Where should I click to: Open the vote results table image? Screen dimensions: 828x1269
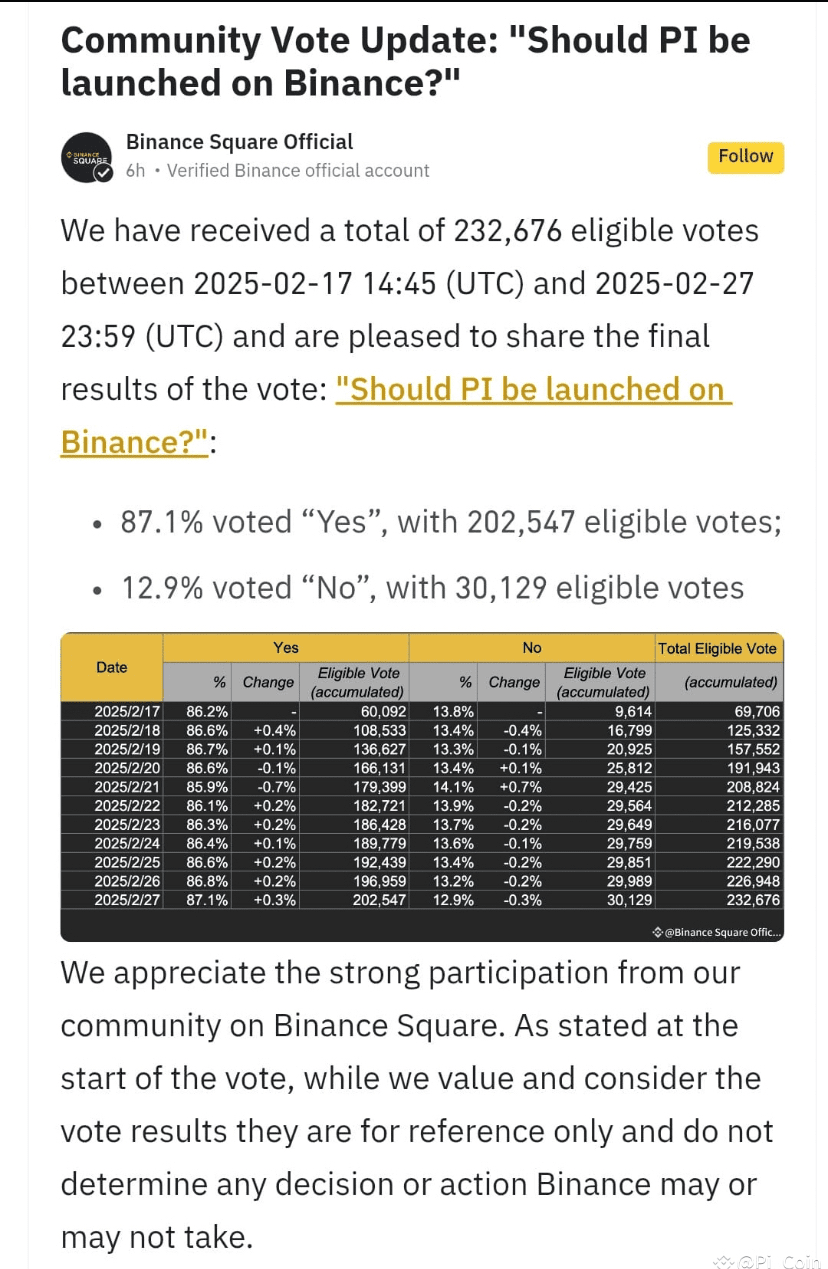[x=421, y=786]
